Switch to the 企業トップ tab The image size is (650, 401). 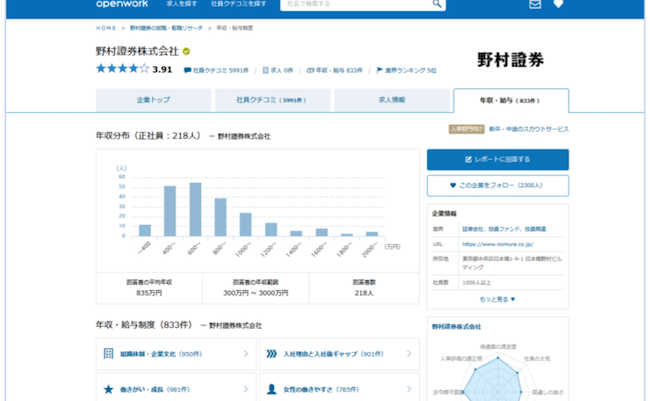click(x=153, y=100)
